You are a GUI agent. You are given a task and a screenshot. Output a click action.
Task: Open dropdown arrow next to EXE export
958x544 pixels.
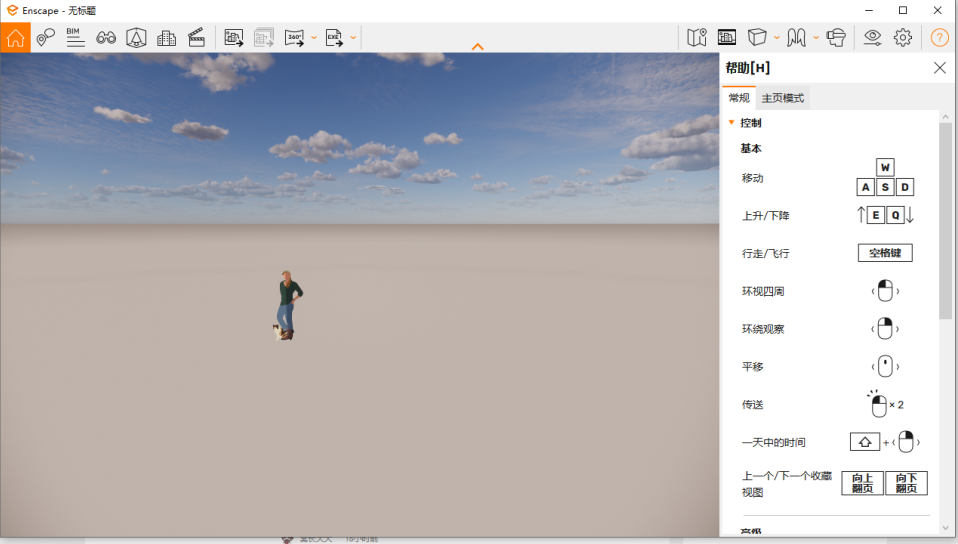point(353,38)
